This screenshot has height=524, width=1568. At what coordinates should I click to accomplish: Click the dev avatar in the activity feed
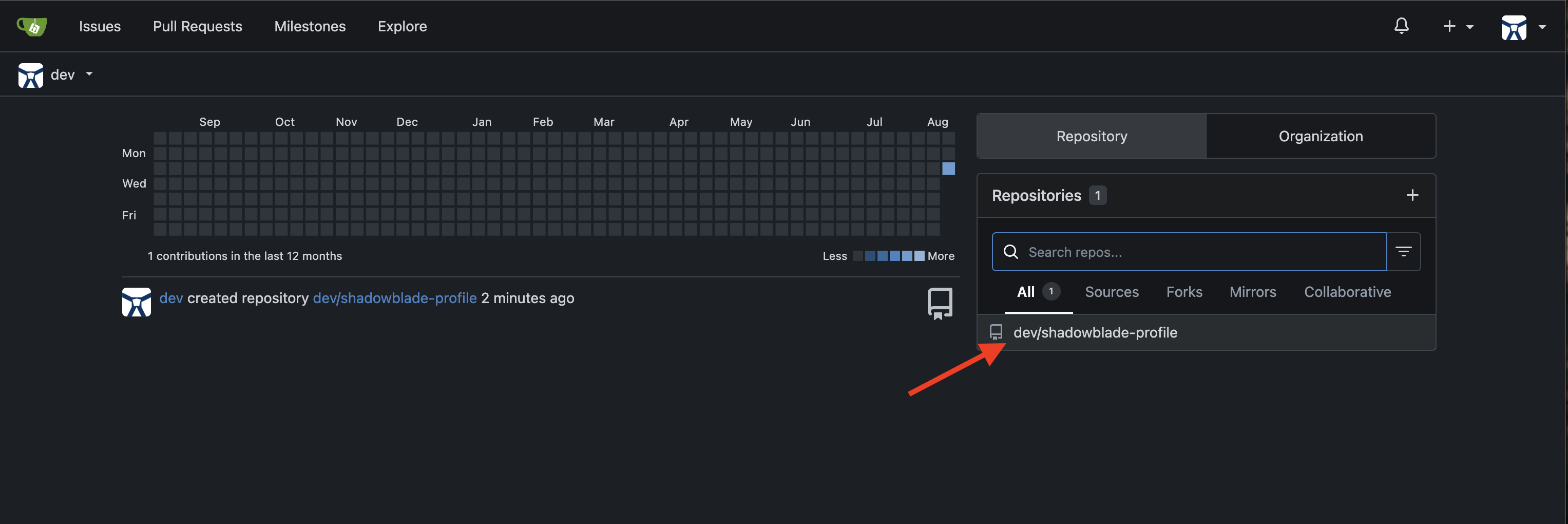coord(137,302)
